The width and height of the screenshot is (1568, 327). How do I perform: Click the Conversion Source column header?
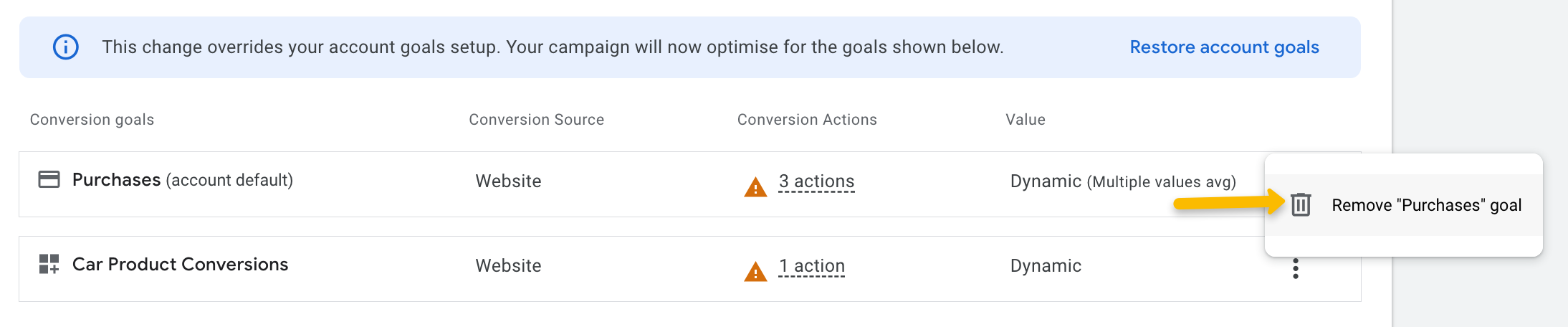coord(536,120)
